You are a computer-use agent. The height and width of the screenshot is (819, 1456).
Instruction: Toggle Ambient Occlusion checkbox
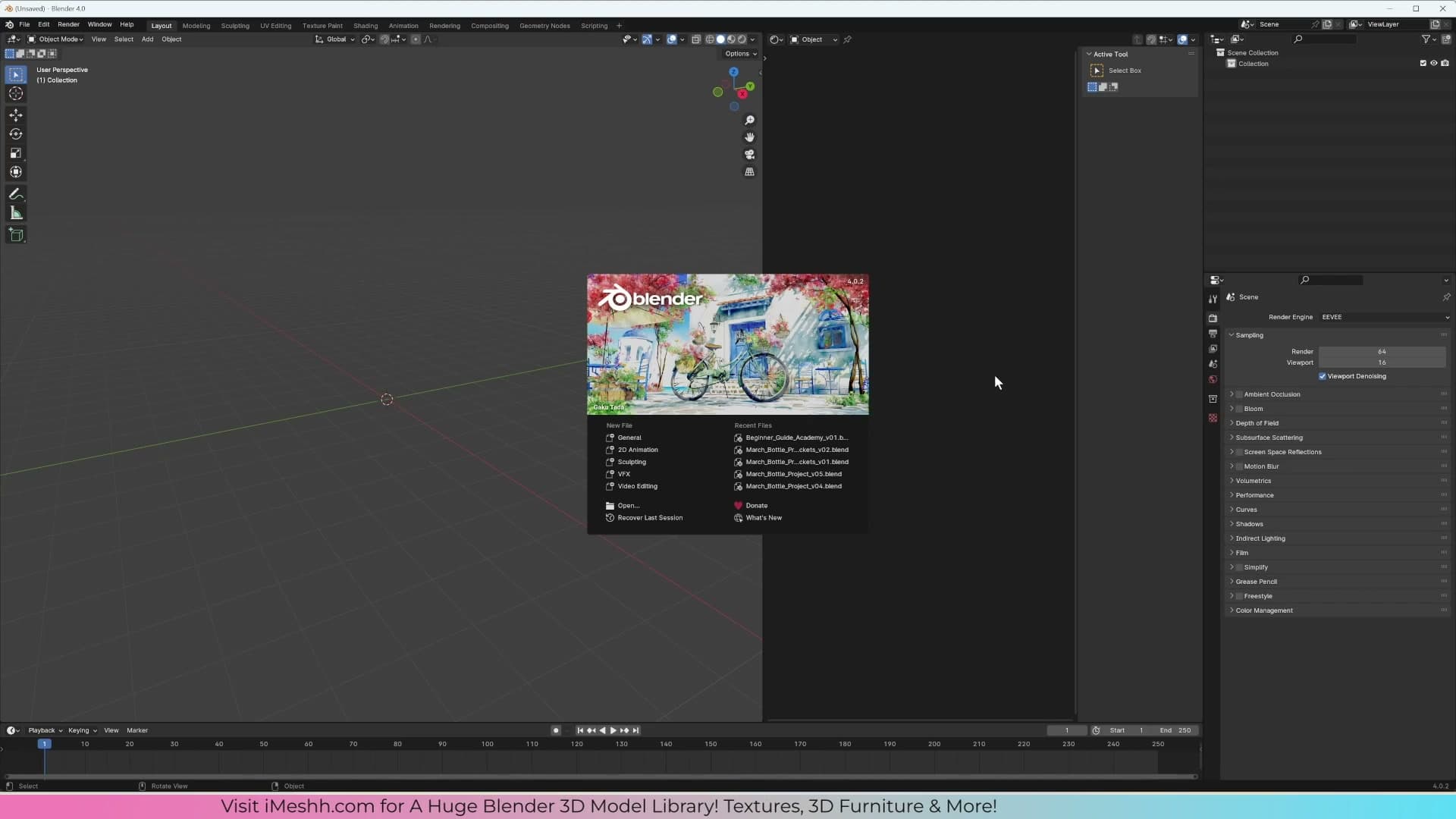click(1239, 394)
